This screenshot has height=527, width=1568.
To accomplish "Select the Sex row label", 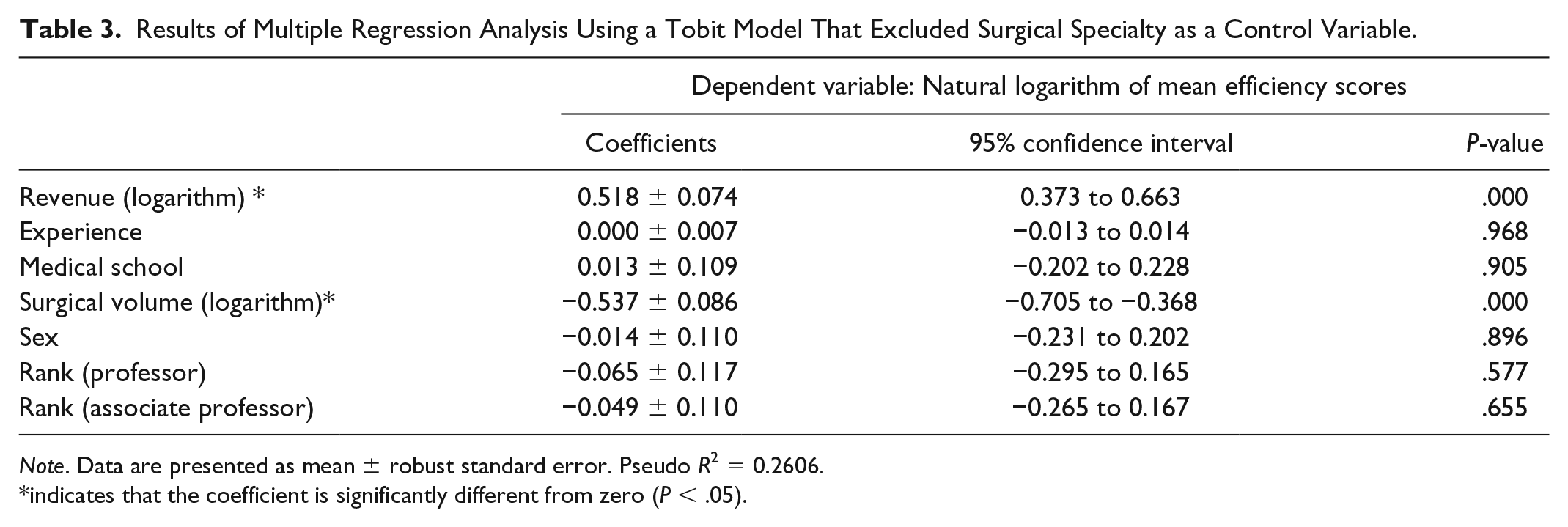I will [x=39, y=336].
